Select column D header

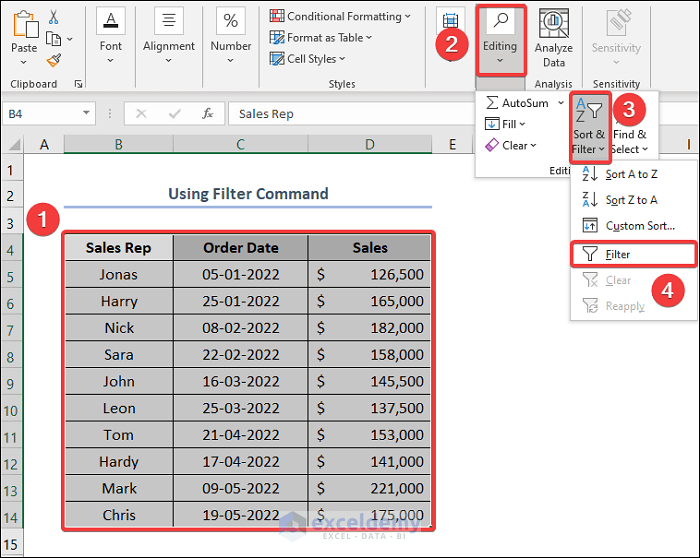point(370,144)
